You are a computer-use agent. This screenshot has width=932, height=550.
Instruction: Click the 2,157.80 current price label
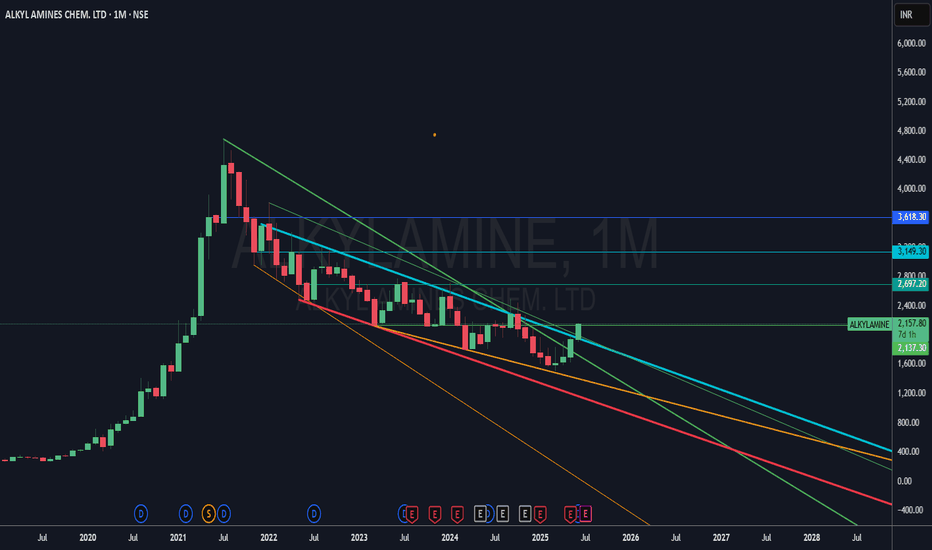(x=911, y=323)
